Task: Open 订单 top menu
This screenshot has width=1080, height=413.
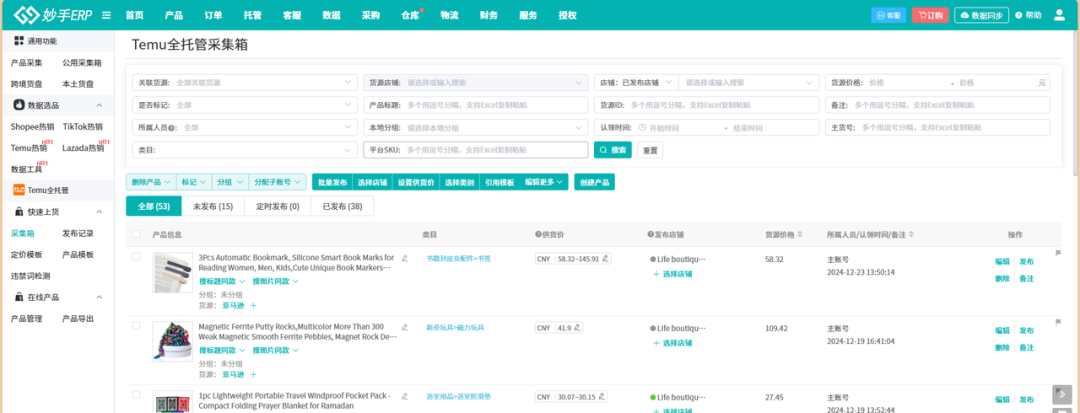Action: point(214,15)
